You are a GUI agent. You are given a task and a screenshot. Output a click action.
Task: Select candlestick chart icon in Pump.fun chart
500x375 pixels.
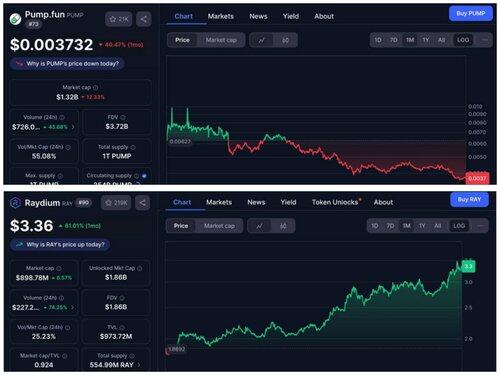286,40
